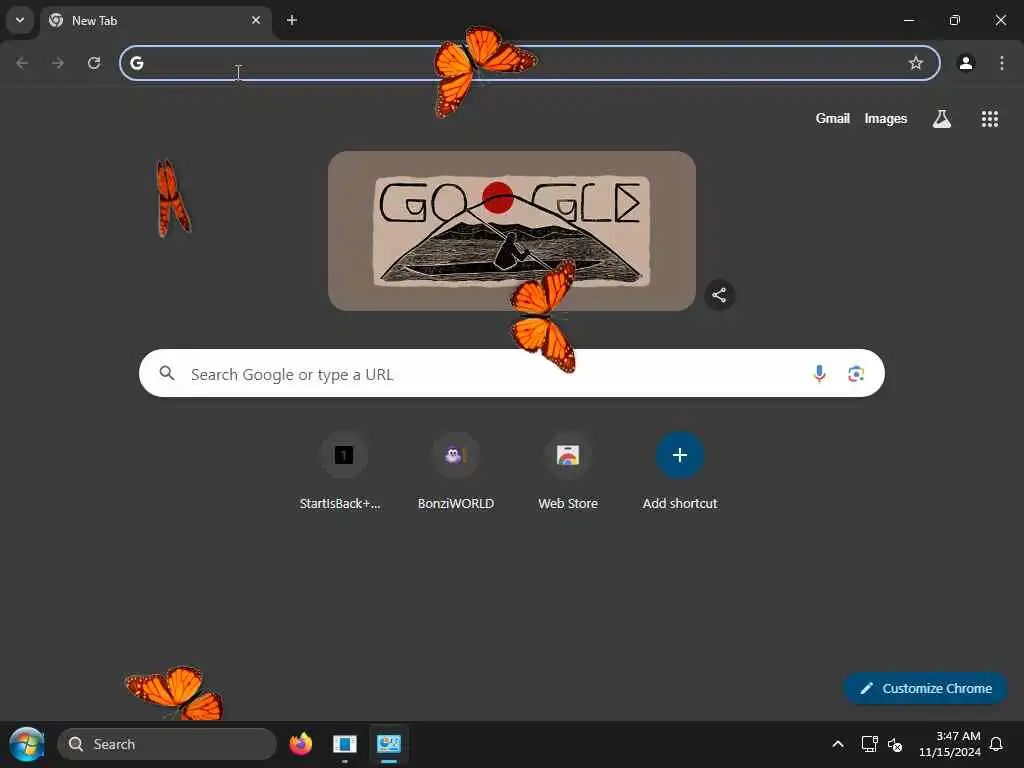Share the Google Doodle
Image resolution: width=1024 pixels, height=768 pixels.
click(x=719, y=295)
